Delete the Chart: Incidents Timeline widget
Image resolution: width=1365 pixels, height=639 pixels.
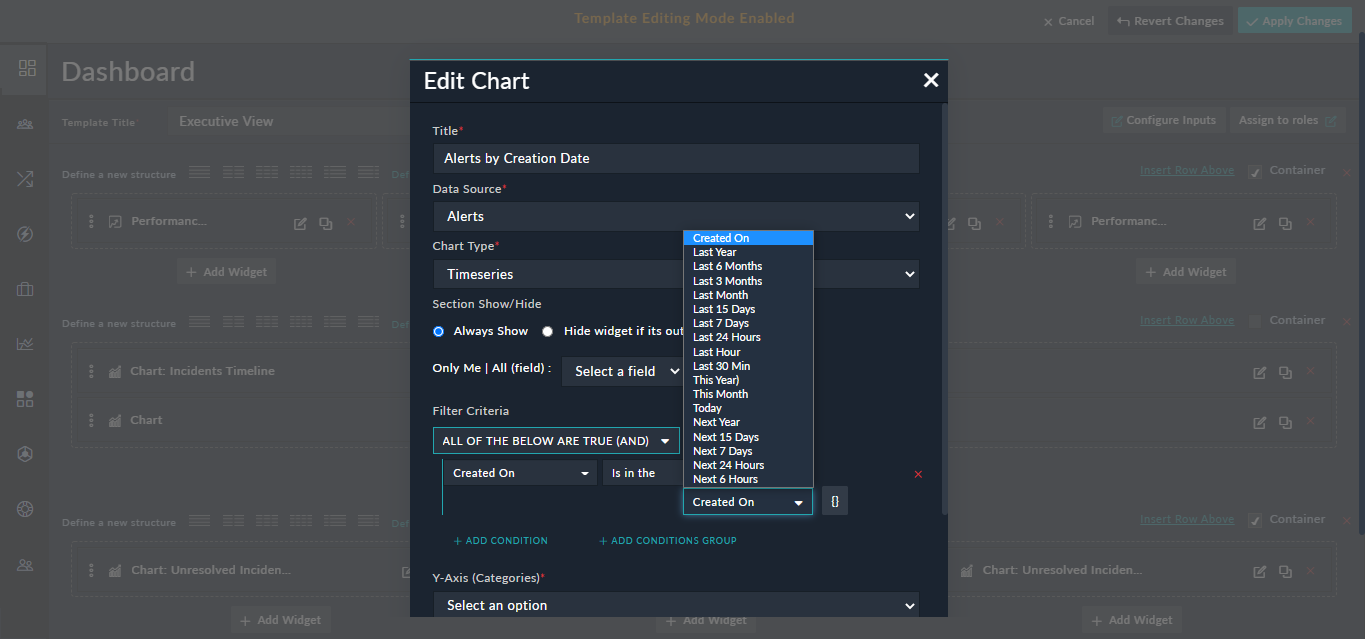(x=1310, y=372)
